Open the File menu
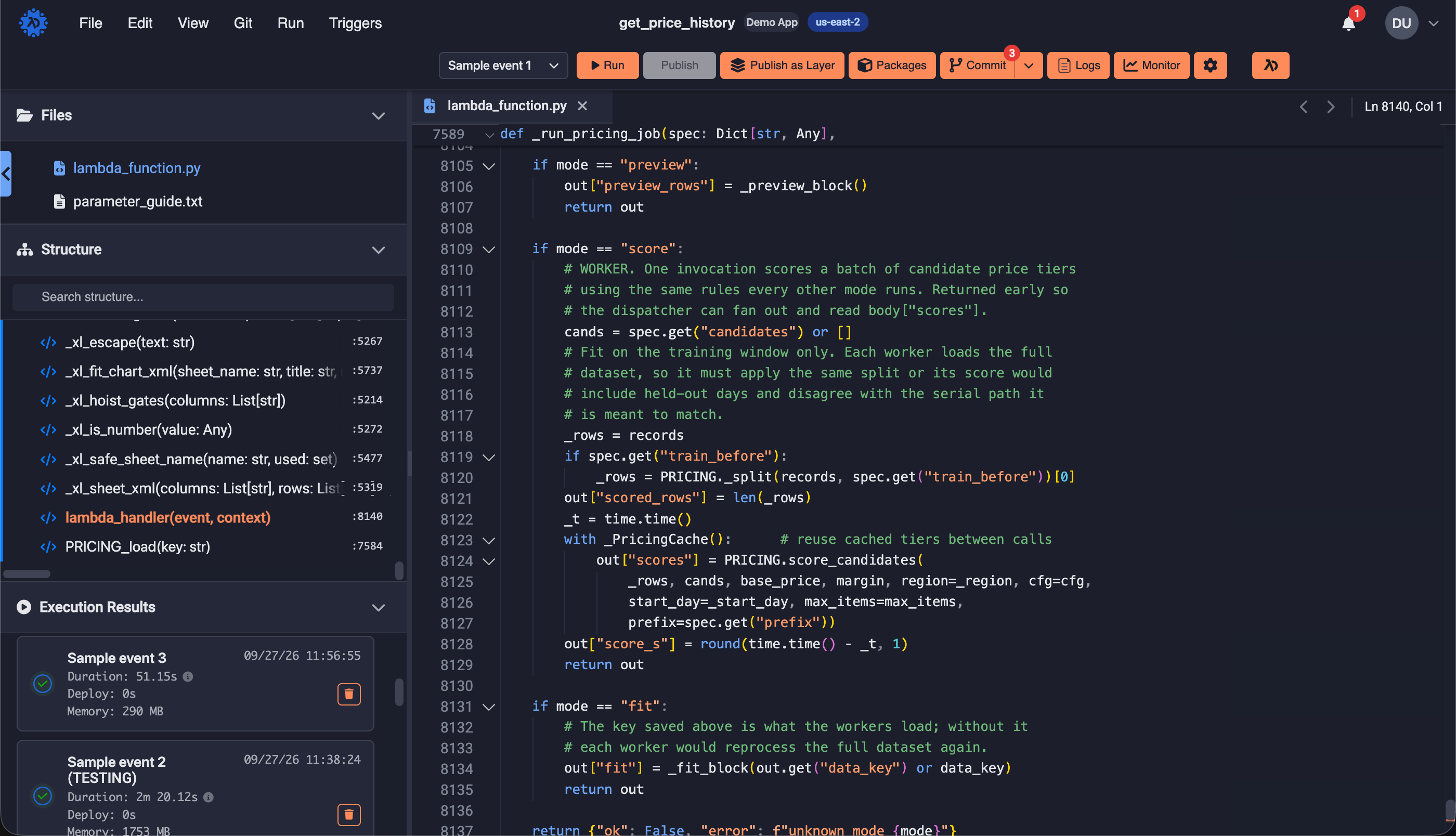 [x=90, y=23]
